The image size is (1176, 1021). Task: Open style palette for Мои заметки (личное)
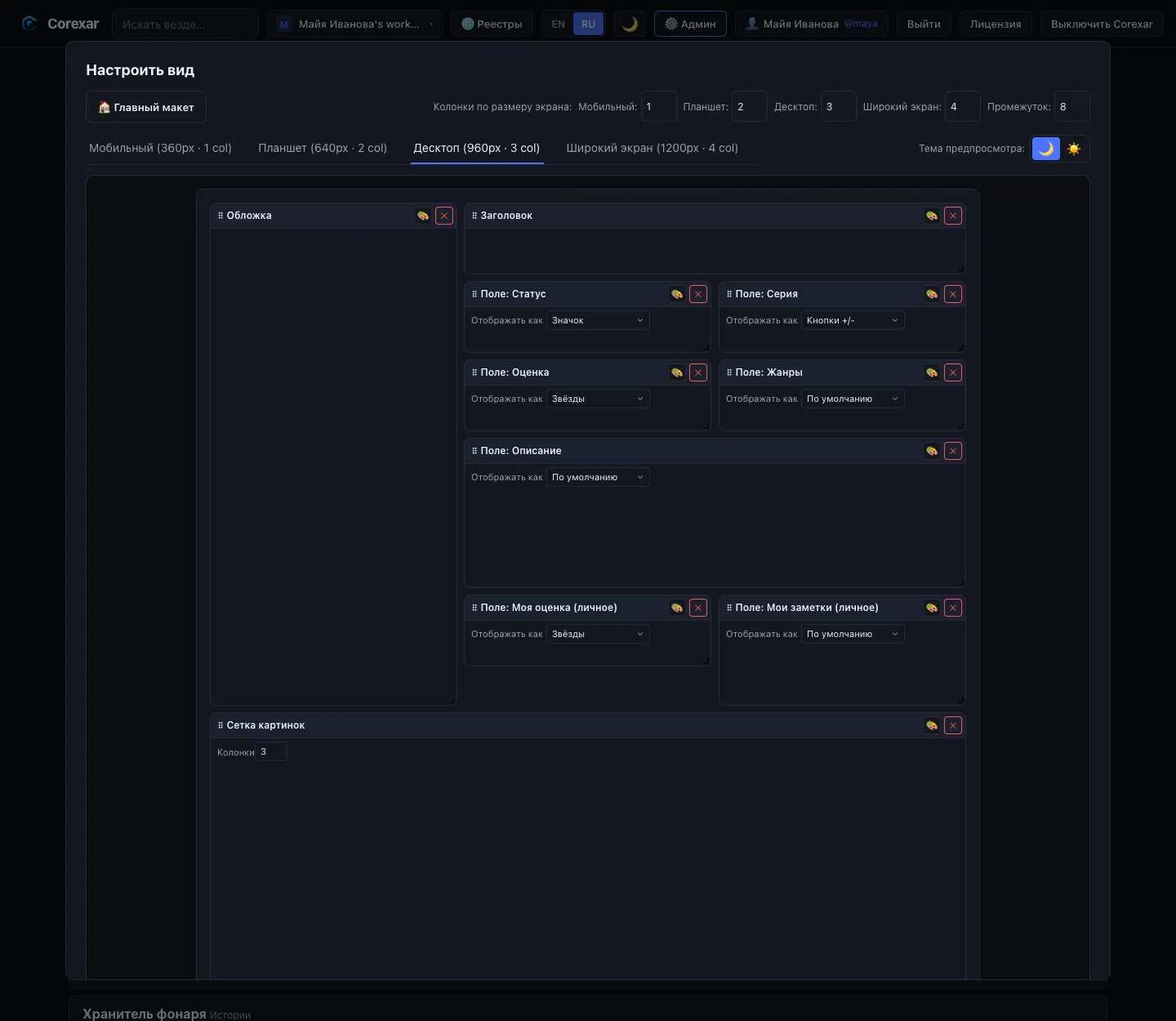932,608
